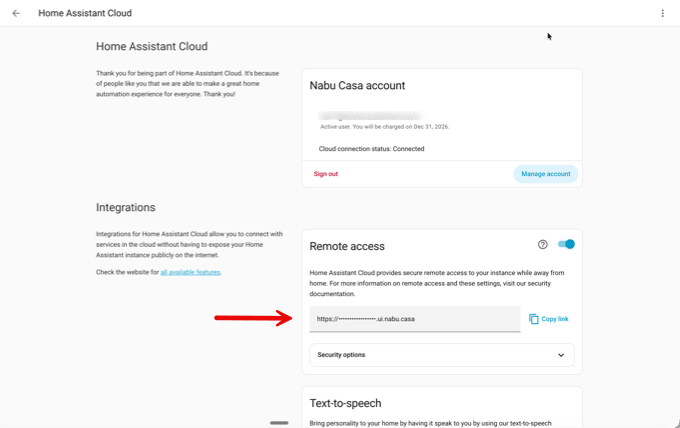The height and width of the screenshot is (428, 680).
Task: Open the three-dot overflow menu
Action: [662, 13]
